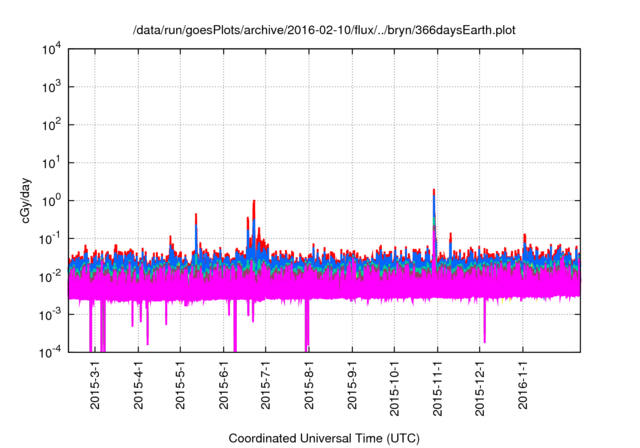This screenshot has height=448, width=640.
Task: Click the 2015-11-1 date tick label
Action: pos(437,387)
